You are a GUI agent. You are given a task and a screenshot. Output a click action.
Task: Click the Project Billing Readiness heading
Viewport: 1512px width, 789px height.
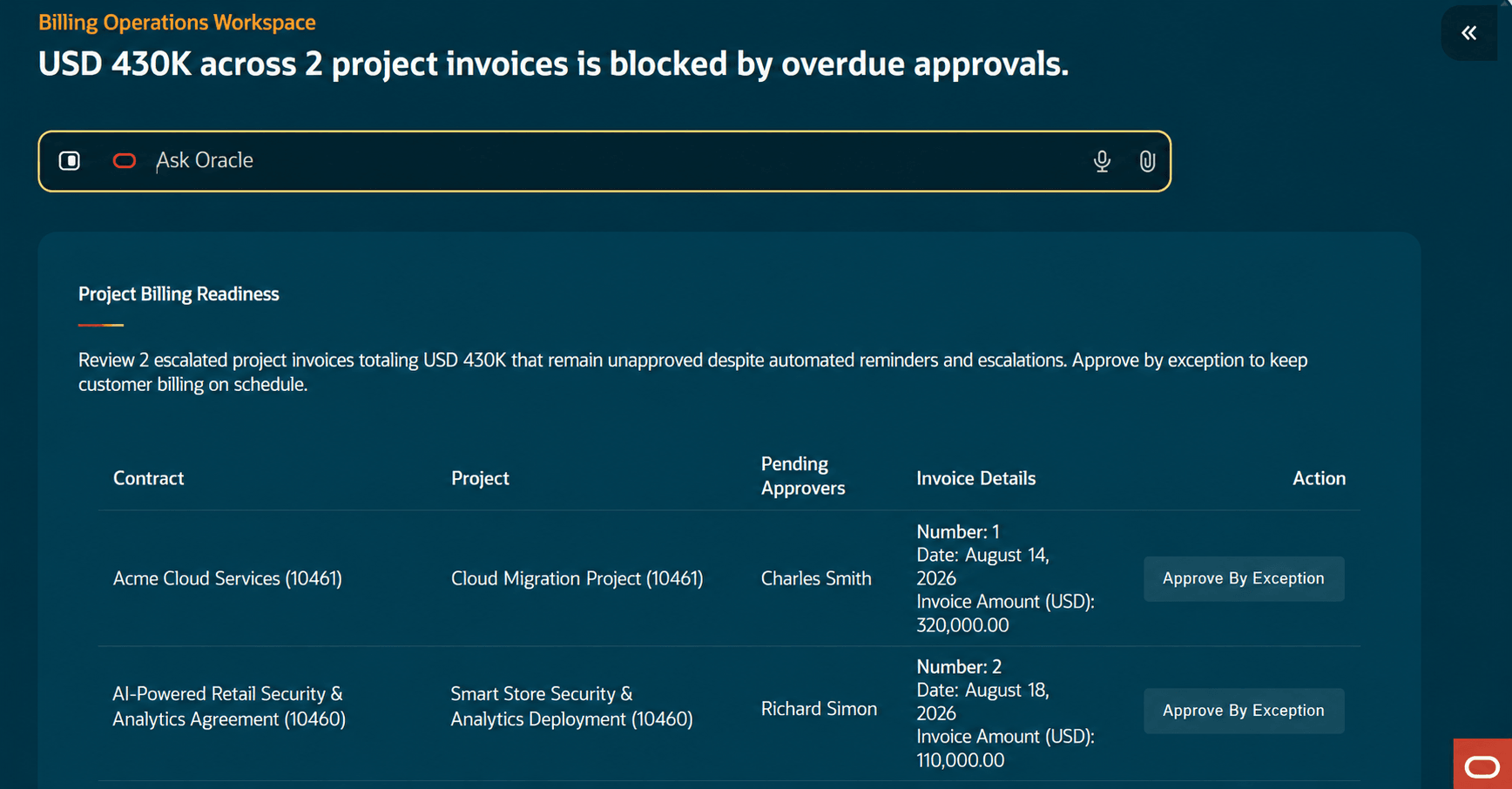coord(179,294)
